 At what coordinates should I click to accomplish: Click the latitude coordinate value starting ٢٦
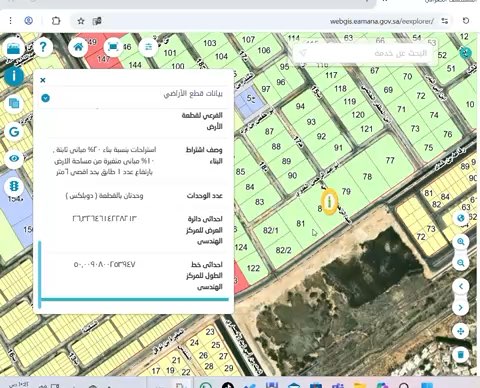104,219
